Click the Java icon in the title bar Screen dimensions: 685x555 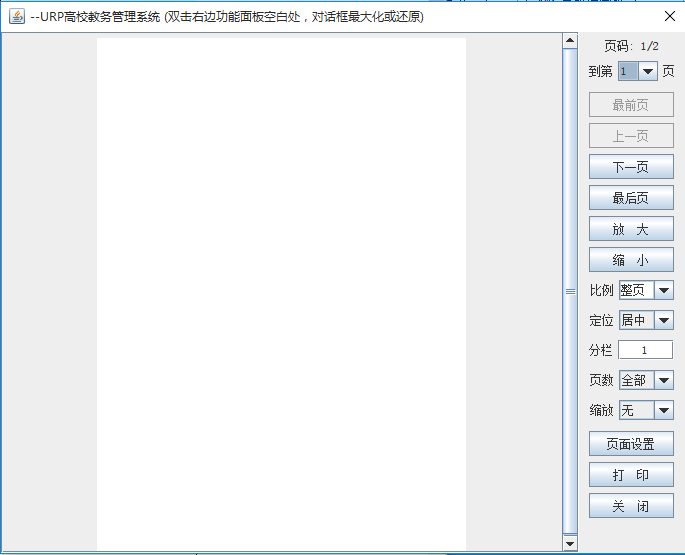17,16
